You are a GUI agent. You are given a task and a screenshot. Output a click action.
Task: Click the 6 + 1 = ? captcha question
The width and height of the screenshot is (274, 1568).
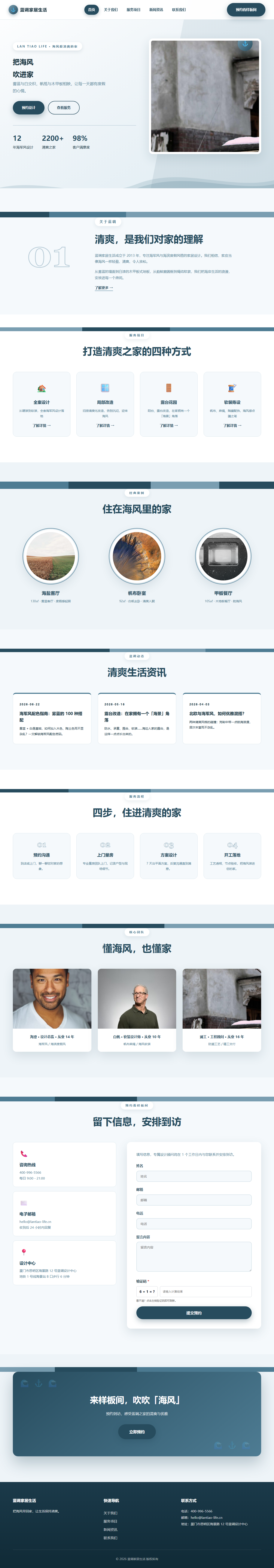(147, 1292)
